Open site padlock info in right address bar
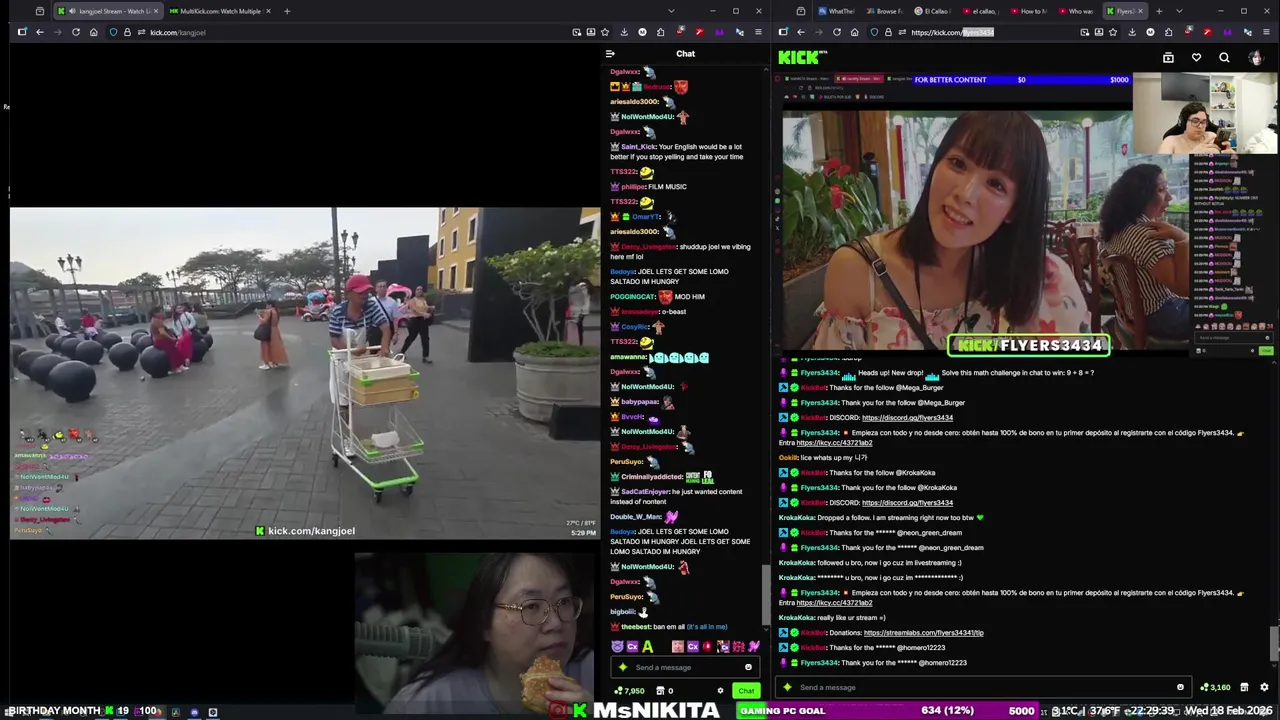The width and height of the screenshot is (1280, 720). click(889, 32)
